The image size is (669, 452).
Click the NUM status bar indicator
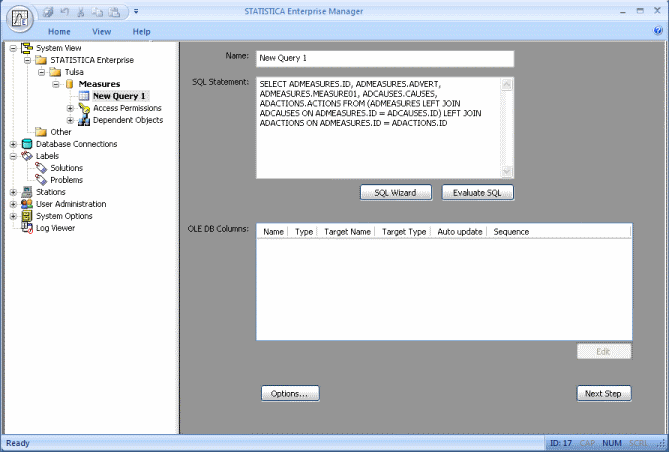pyautogui.click(x=612, y=443)
